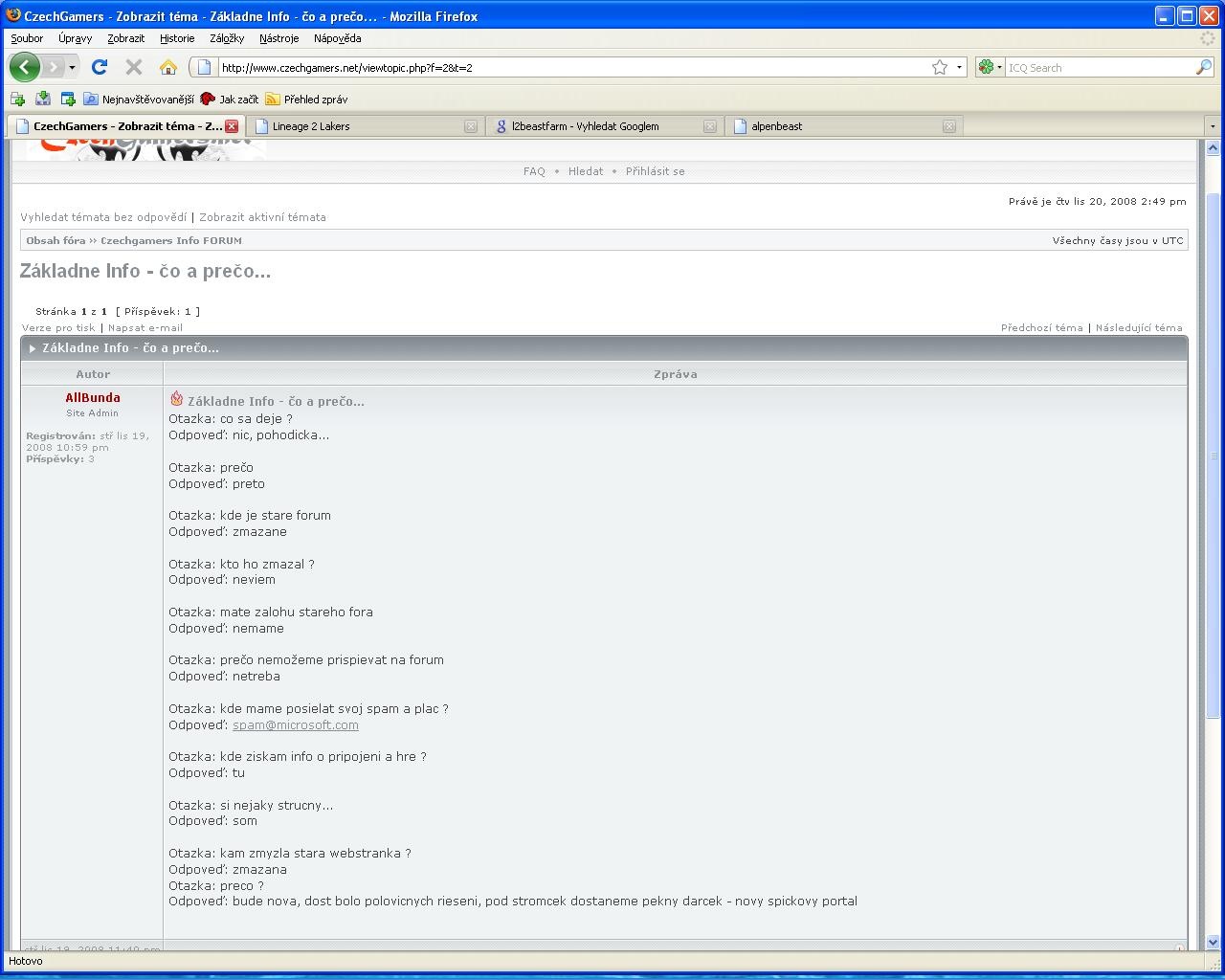Click the vertical scrollbar thumb

coord(1213,455)
